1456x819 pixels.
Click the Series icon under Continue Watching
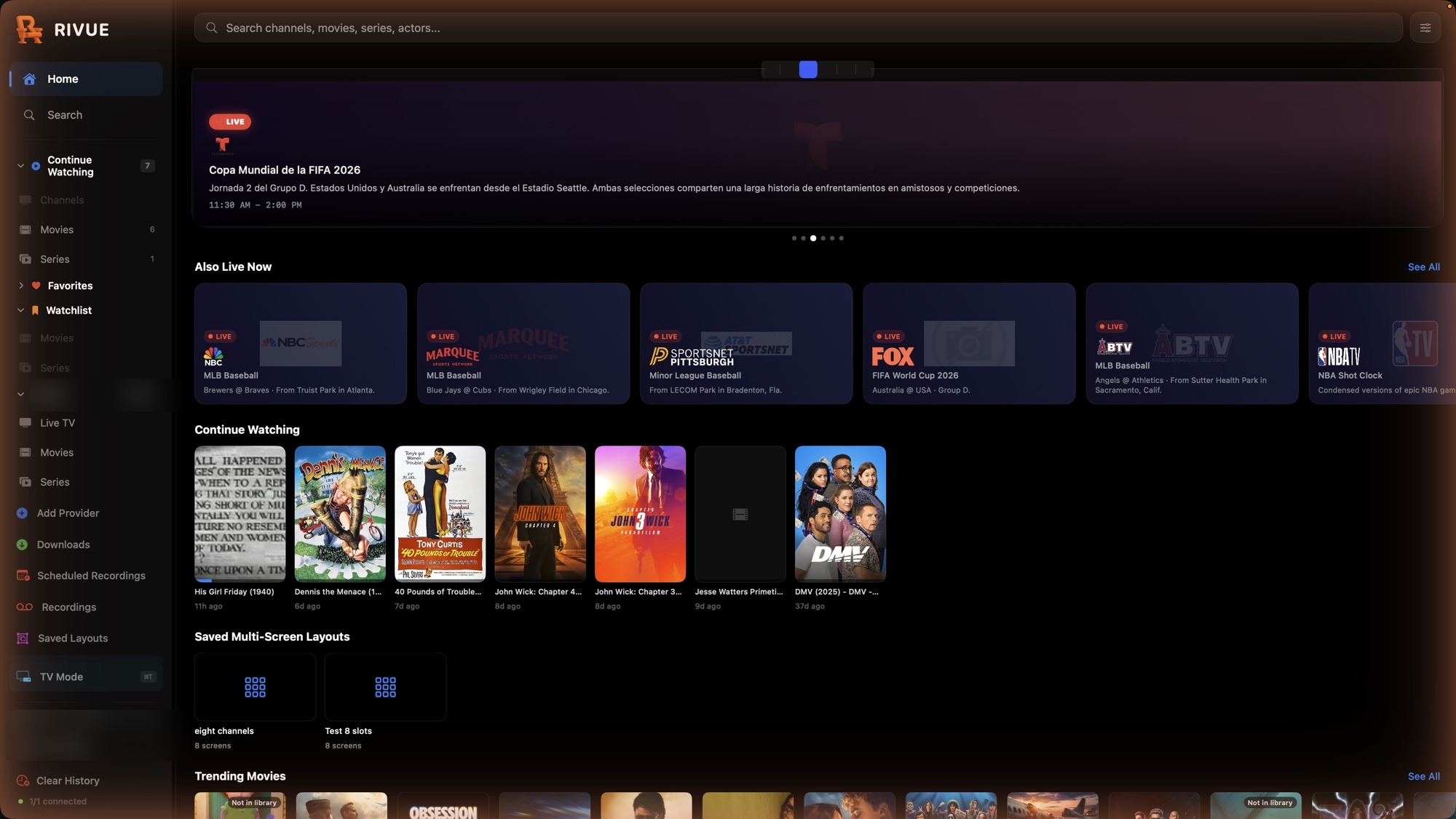[25, 259]
